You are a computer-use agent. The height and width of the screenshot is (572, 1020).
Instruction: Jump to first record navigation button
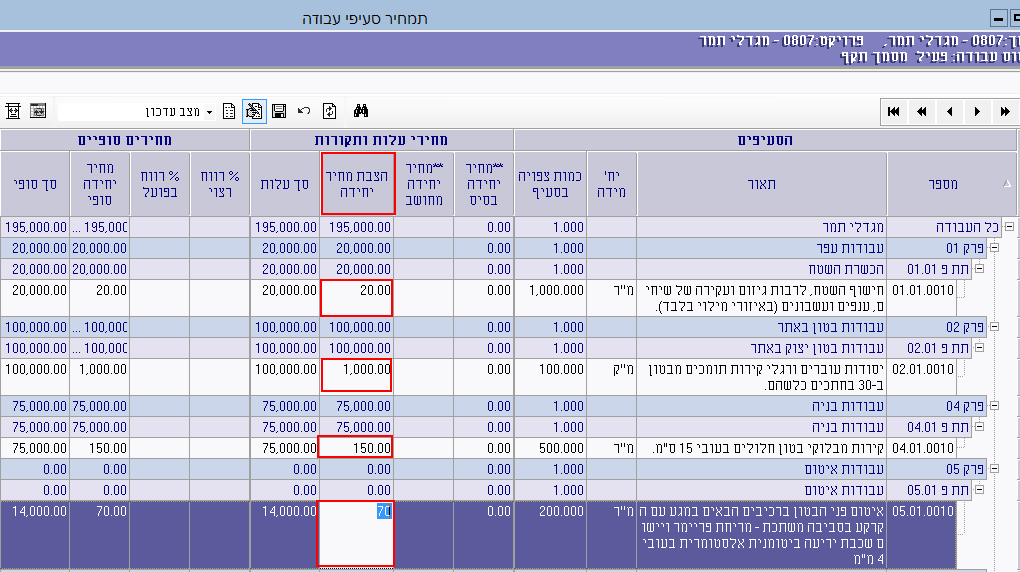tap(893, 111)
